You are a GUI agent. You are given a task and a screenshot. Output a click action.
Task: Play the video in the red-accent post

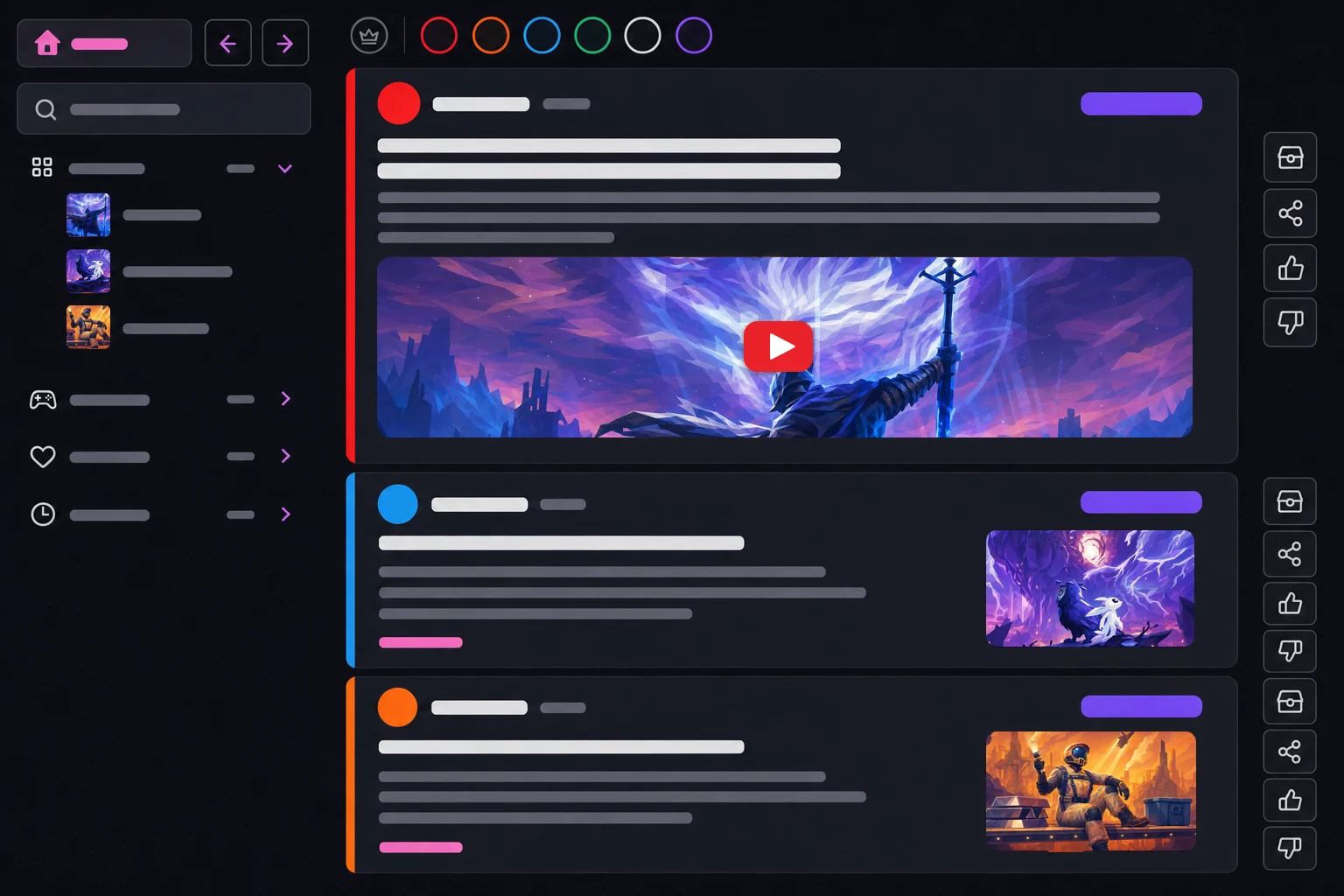[779, 347]
